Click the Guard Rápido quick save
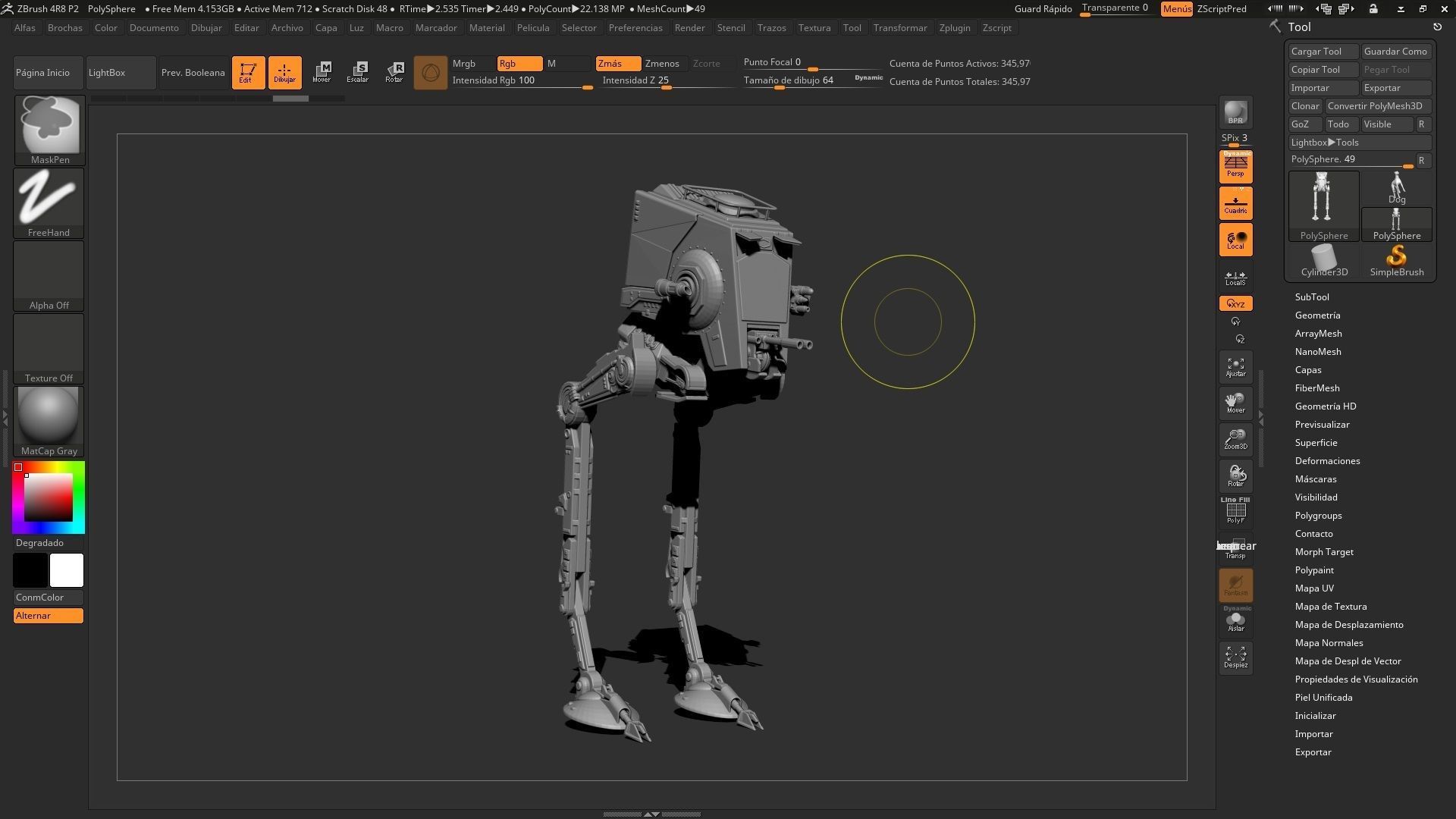 point(1043,9)
